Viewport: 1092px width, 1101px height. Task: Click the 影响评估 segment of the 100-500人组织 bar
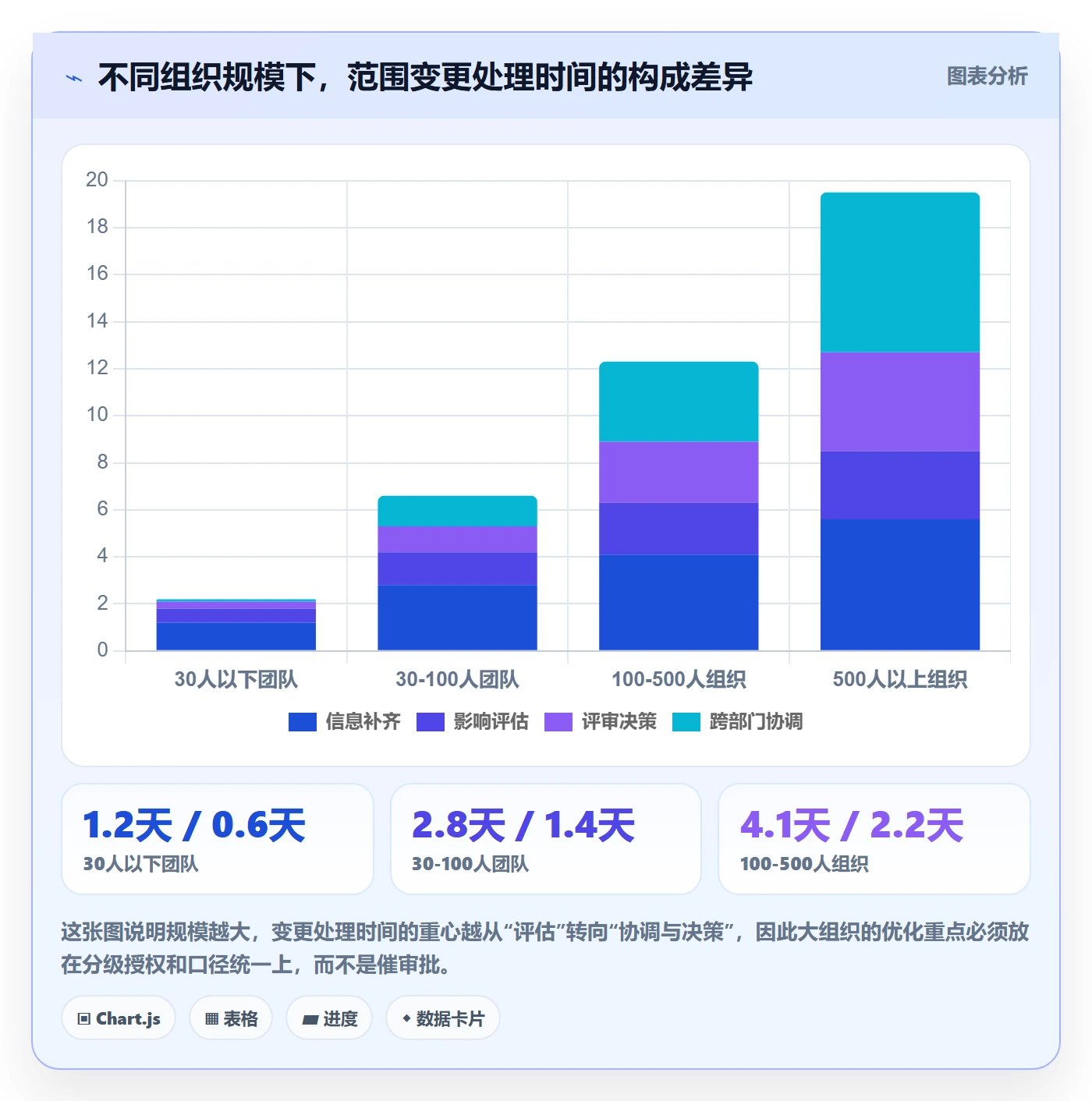point(679,529)
